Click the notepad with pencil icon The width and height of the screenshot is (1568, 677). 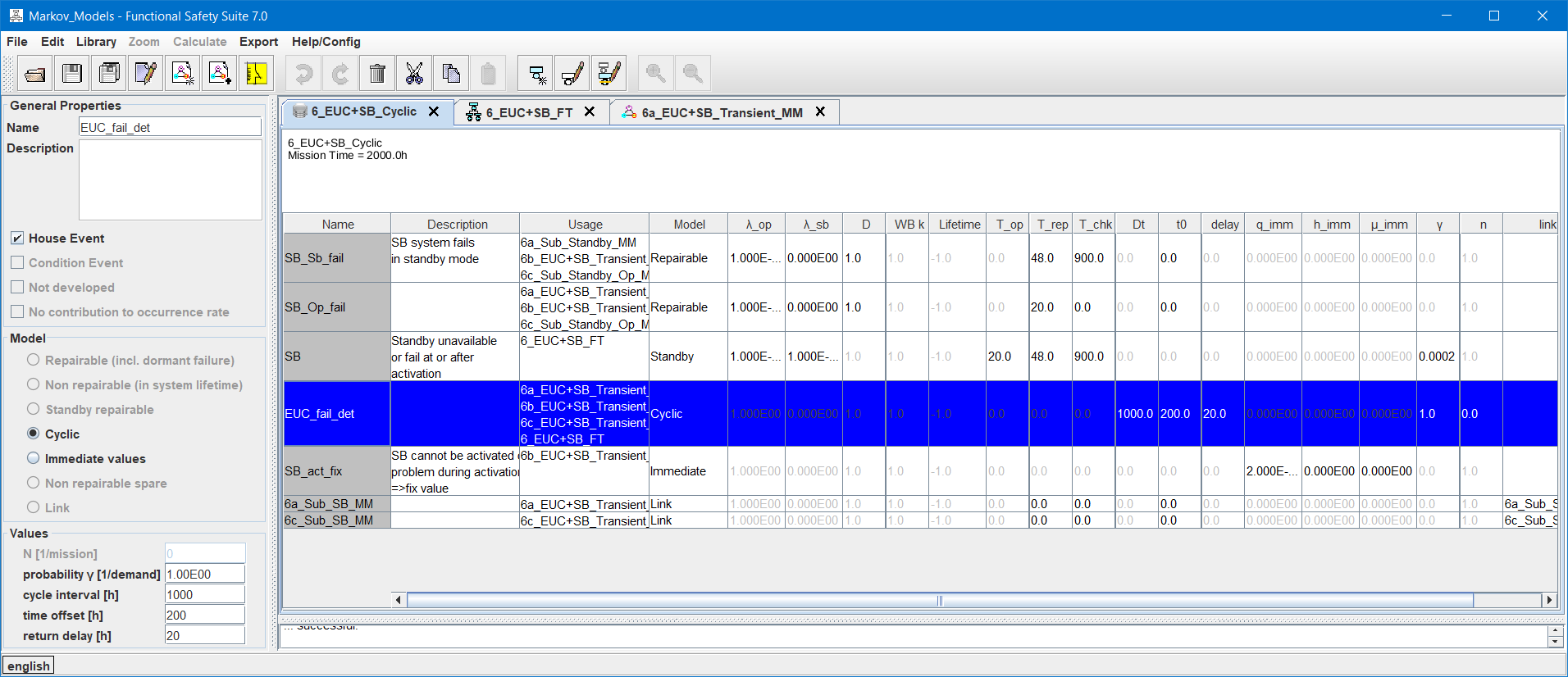pyautogui.click(x=146, y=74)
